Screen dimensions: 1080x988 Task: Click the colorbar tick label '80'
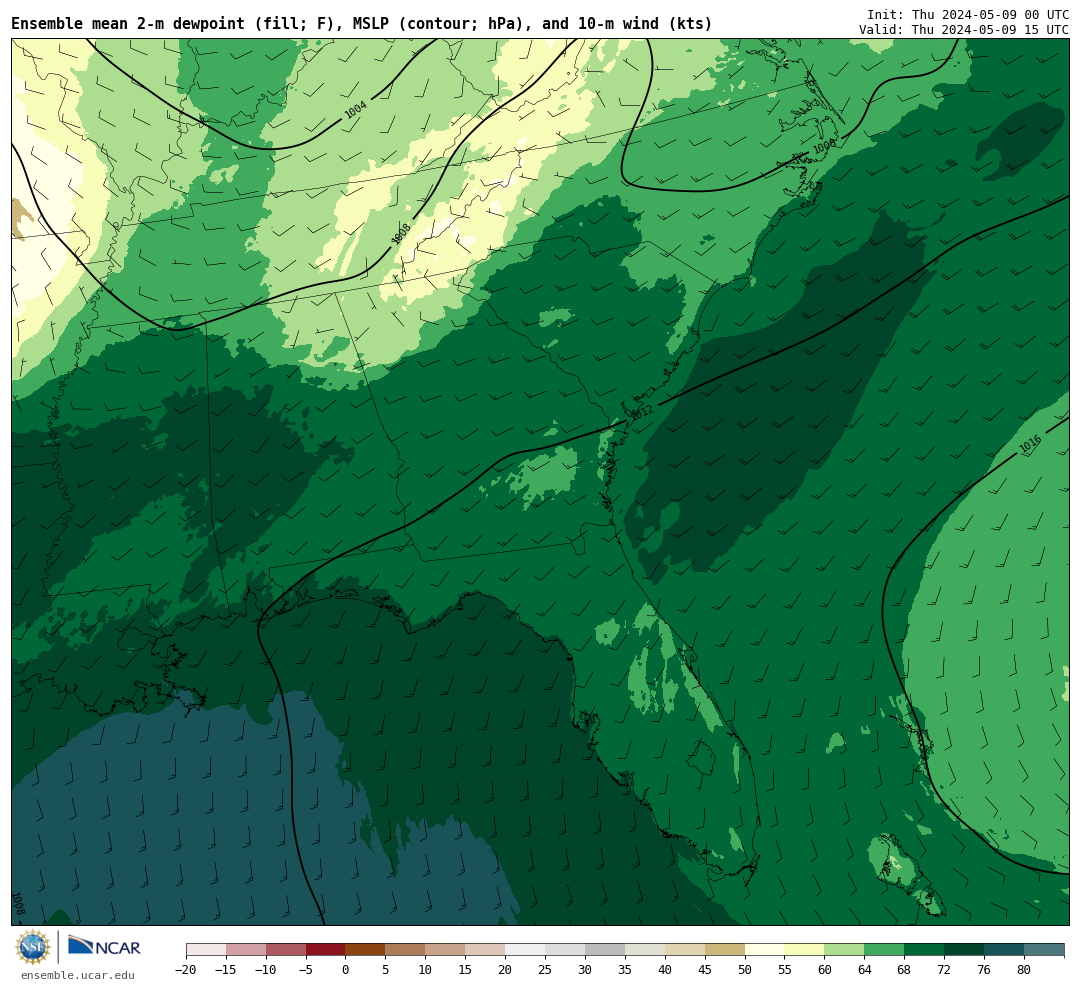(x=1024, y=969)
